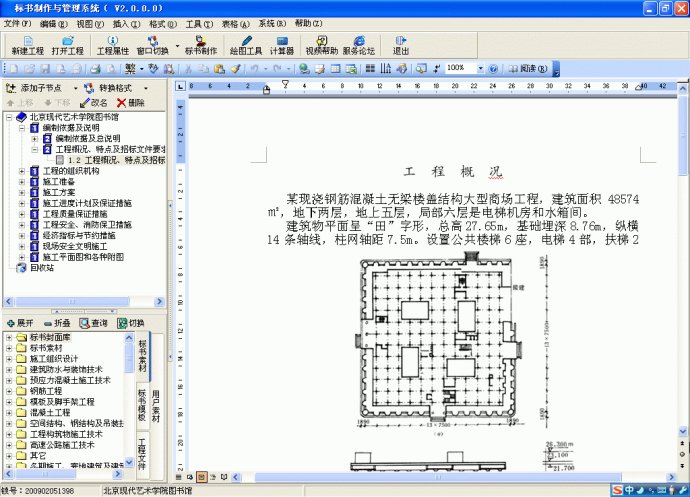
Task: Click the 退出 exit icon
Action: [400, 46]
